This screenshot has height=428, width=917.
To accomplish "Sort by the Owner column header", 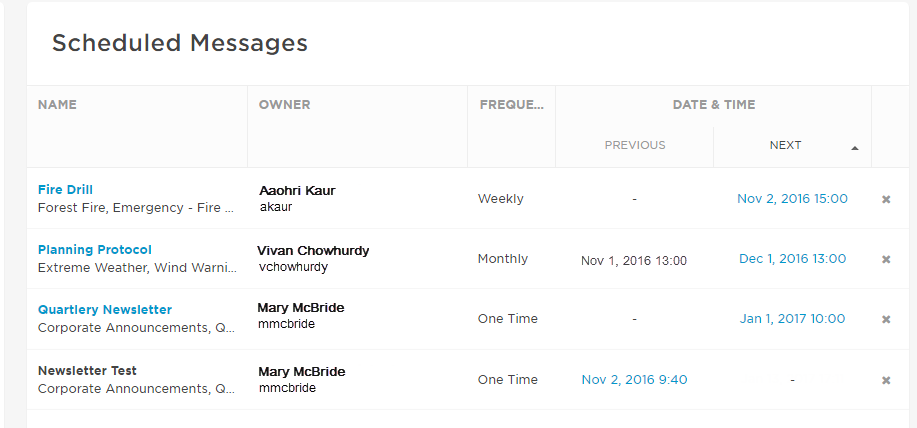I will pos(284,105).
